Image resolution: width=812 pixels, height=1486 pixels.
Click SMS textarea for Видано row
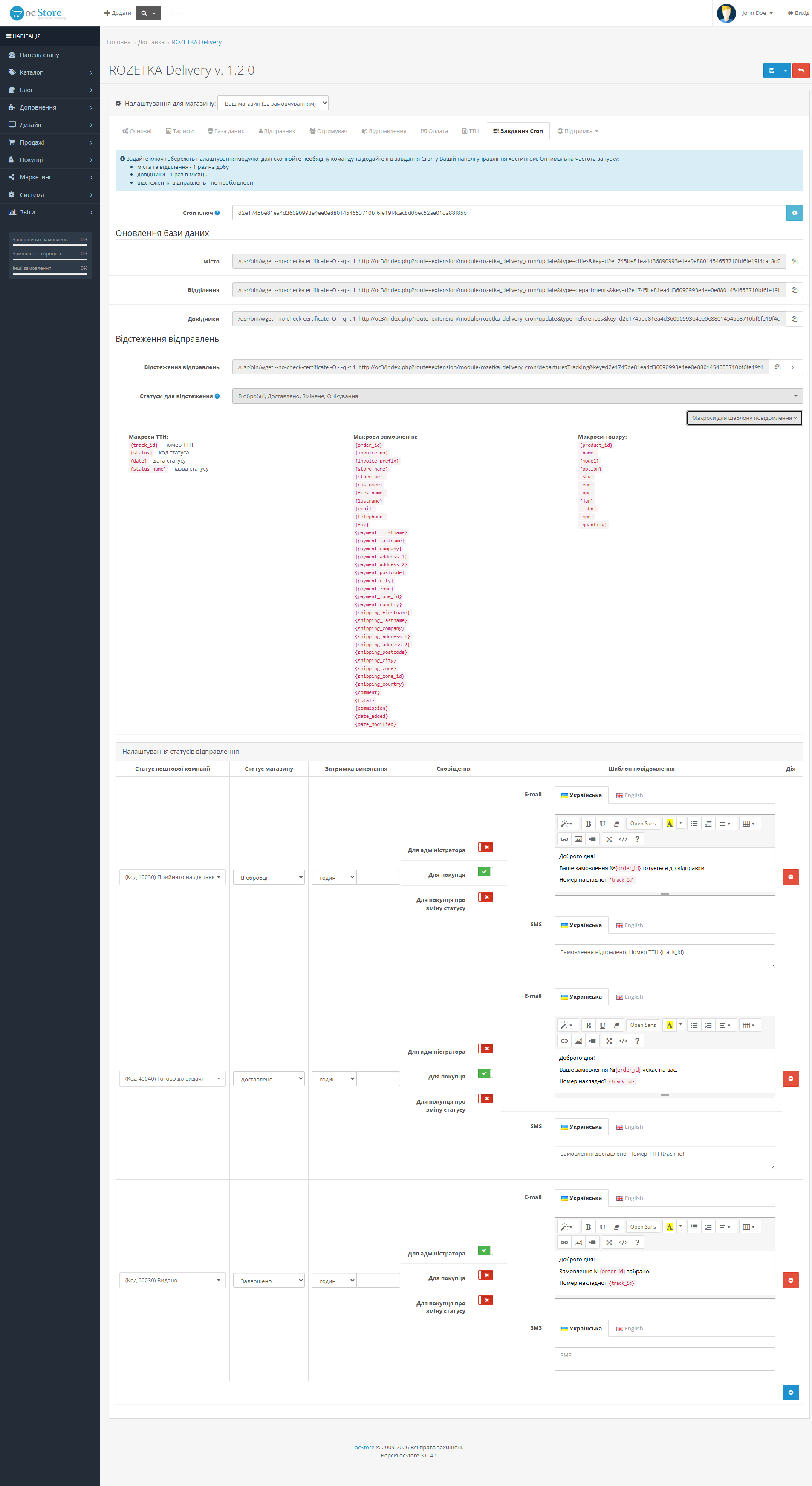[x=665, y=1359]
